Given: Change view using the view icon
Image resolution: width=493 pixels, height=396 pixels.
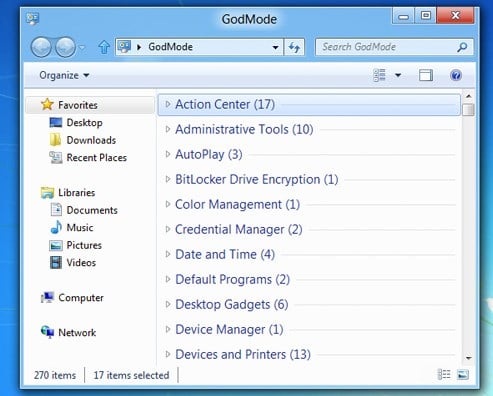Looking at the screenshot, I should [x=379, y=75].
